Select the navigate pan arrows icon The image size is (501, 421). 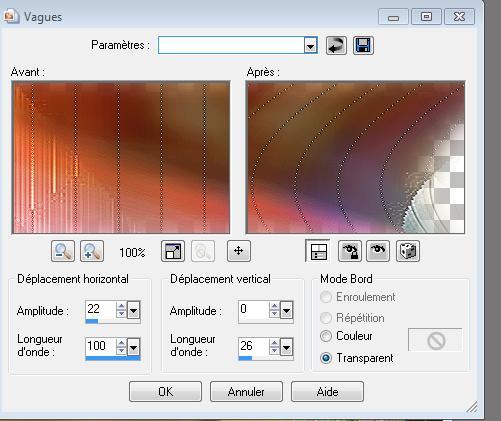tap(239, 251)
